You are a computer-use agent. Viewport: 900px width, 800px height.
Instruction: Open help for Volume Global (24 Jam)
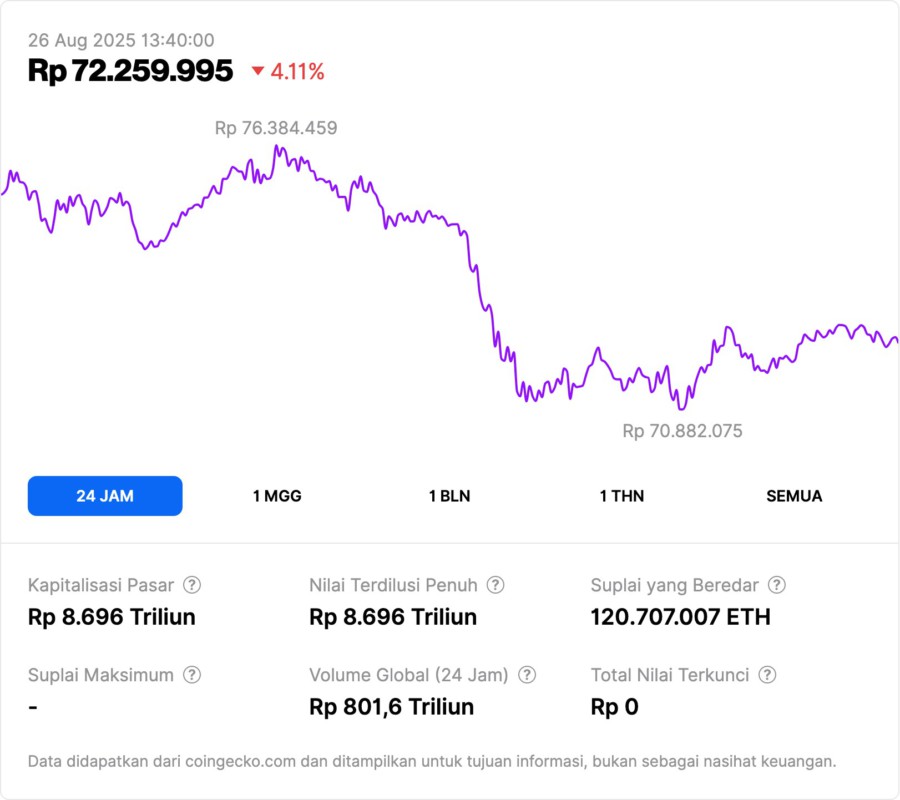(x=527, y=675)
